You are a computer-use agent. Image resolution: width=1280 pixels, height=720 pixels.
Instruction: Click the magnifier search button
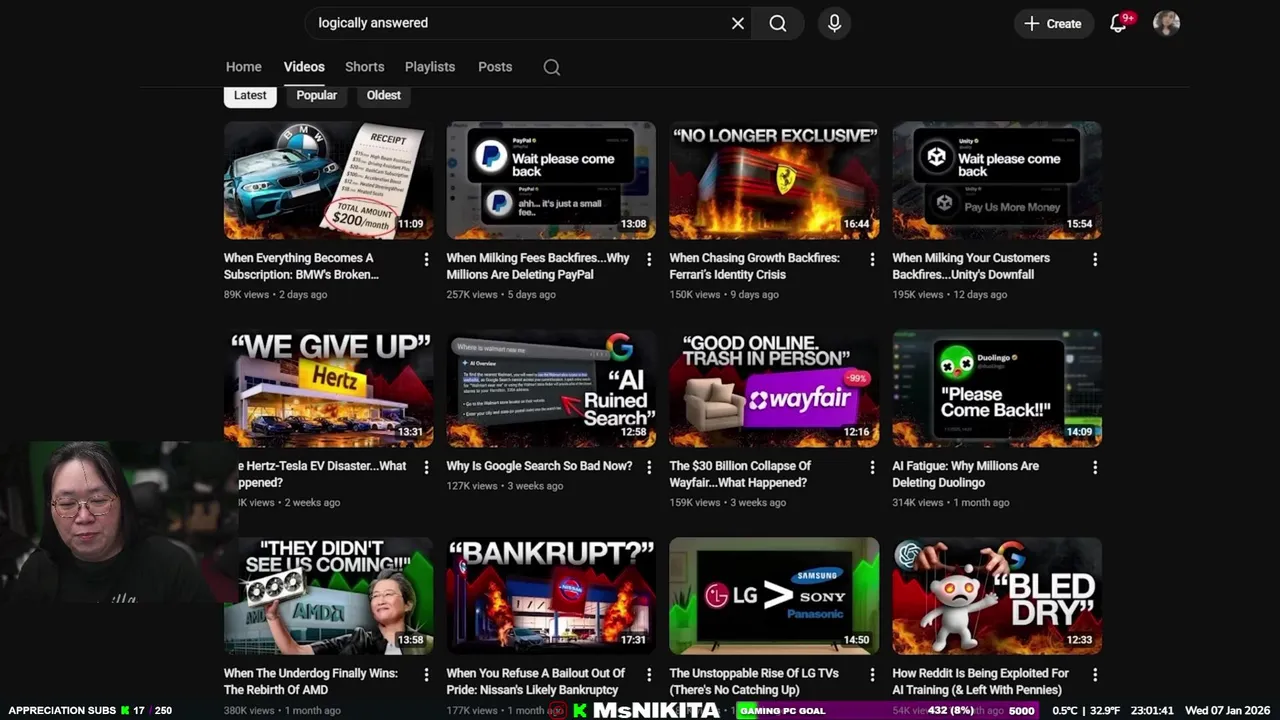[778, 23]
